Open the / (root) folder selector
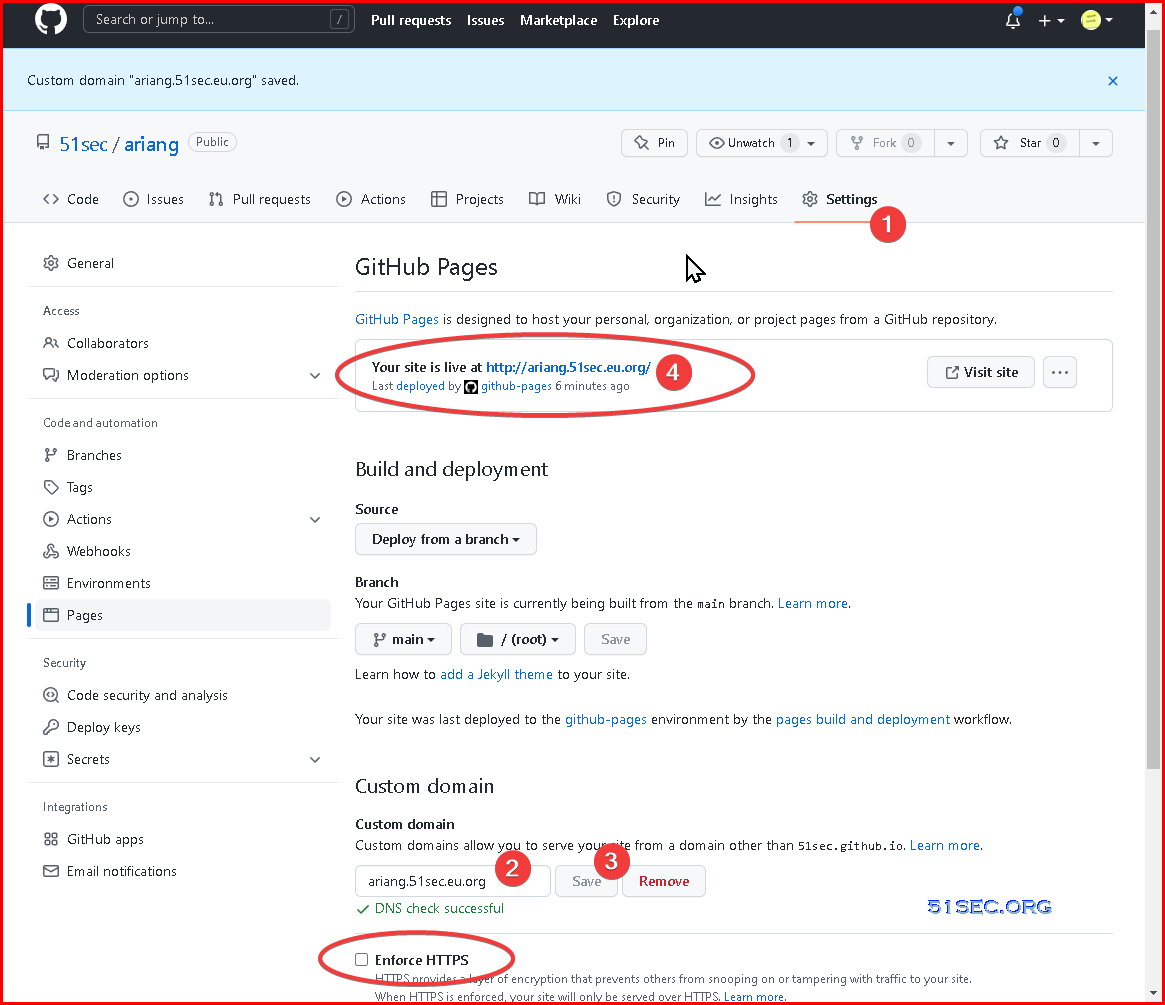Screen dimensions: 1165x1005 pyautogui.click(x=518, y=640)
